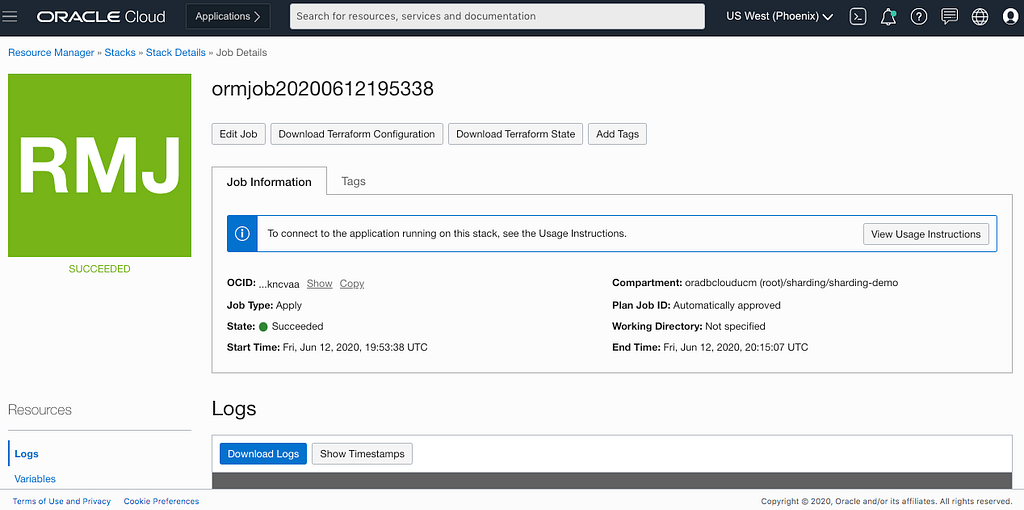Open the help question mark icon
The width and height of the screenshot is (1024, 510).
pos(919,17)
